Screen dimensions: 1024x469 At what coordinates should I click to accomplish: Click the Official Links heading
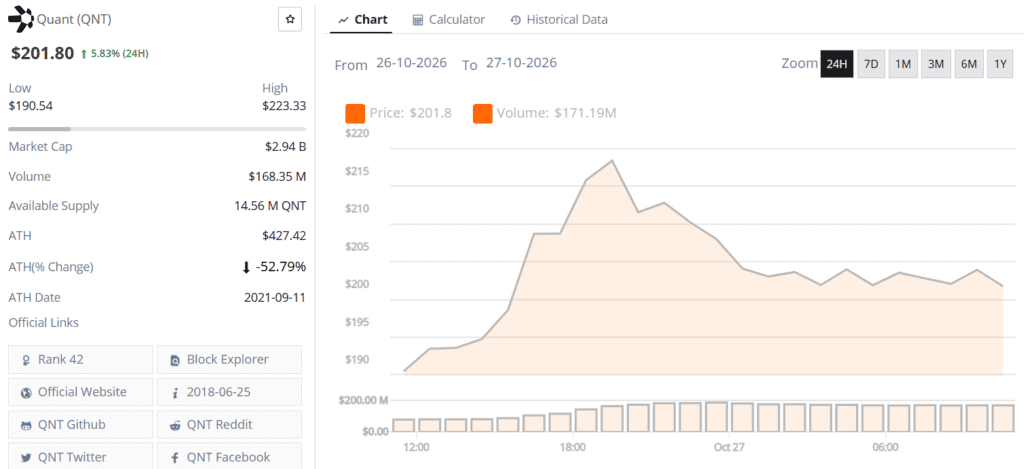coord(43,323)
